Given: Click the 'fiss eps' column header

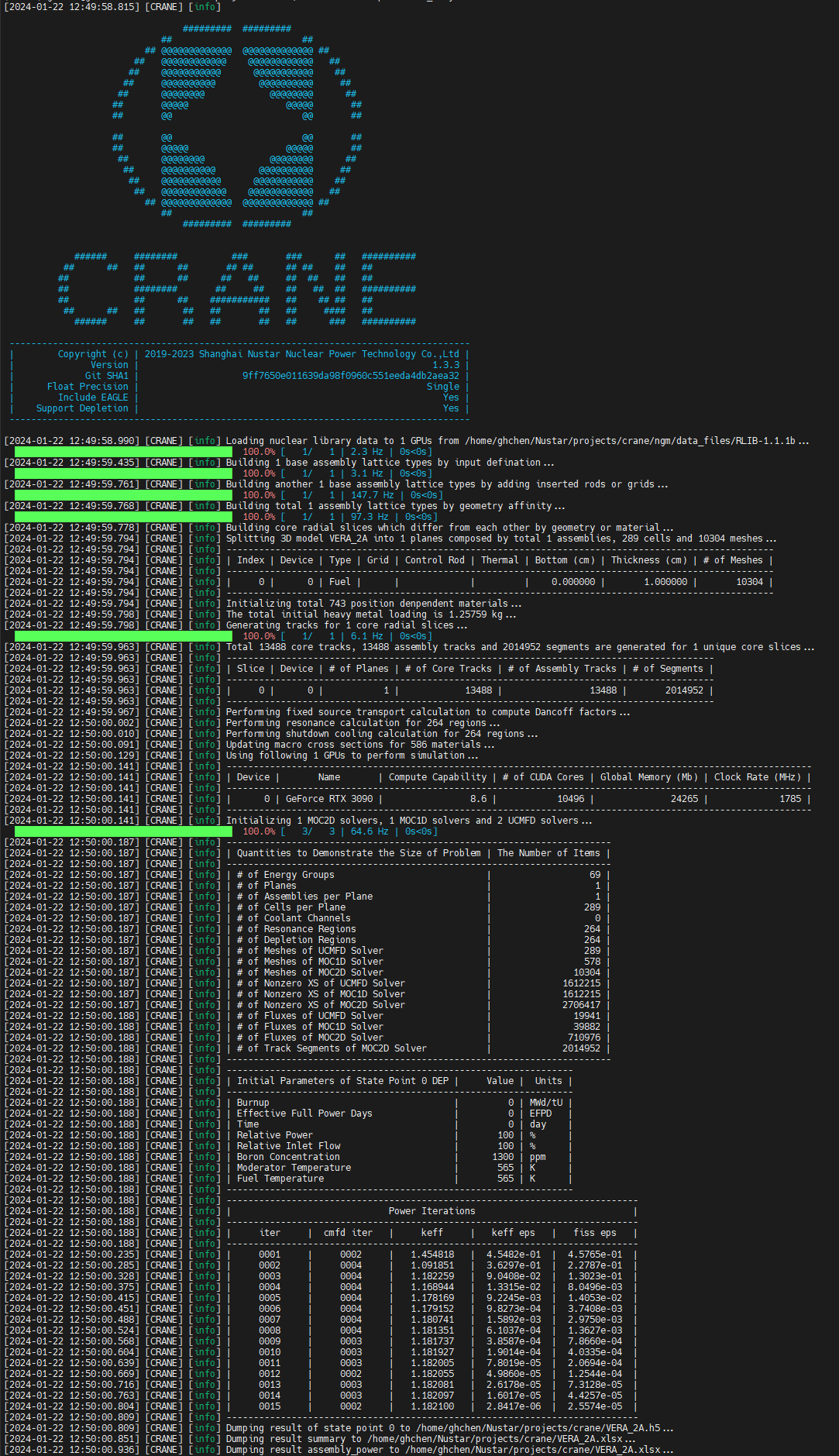Looking at the screenshot, I should point(595,1233).
